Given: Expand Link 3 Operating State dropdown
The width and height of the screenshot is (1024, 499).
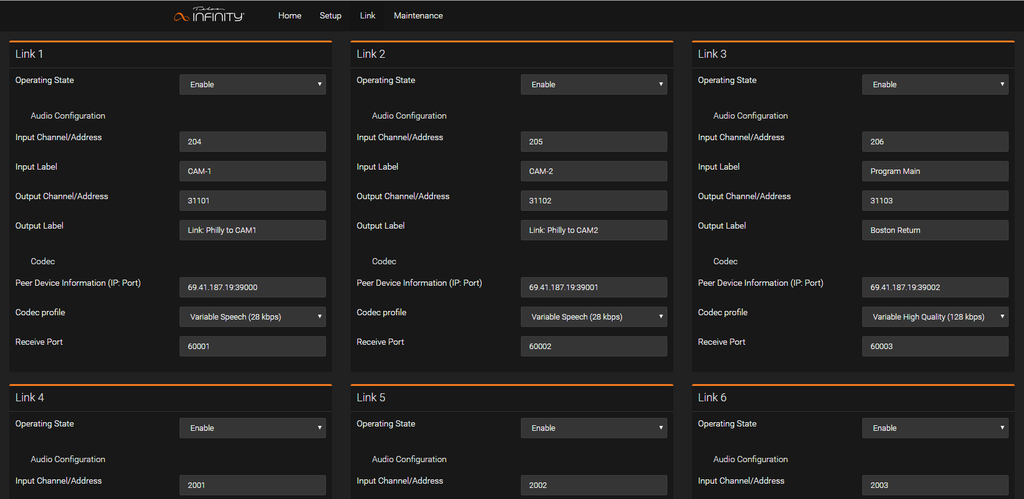Looking at the screenshot, I should [x=935, y=84].
